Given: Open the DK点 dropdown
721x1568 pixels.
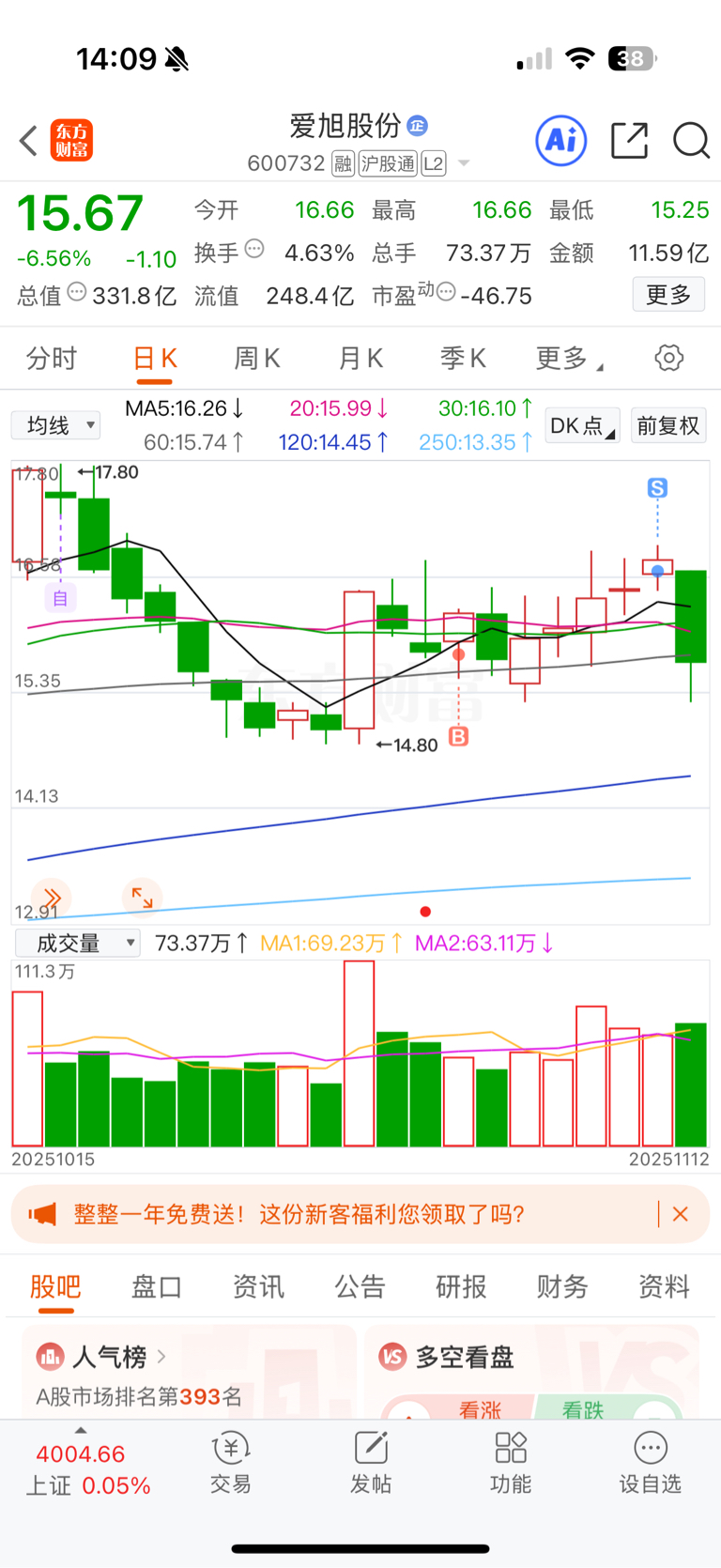Looking at the screenshot, I should pyautogui.click(x=582, y=425).
